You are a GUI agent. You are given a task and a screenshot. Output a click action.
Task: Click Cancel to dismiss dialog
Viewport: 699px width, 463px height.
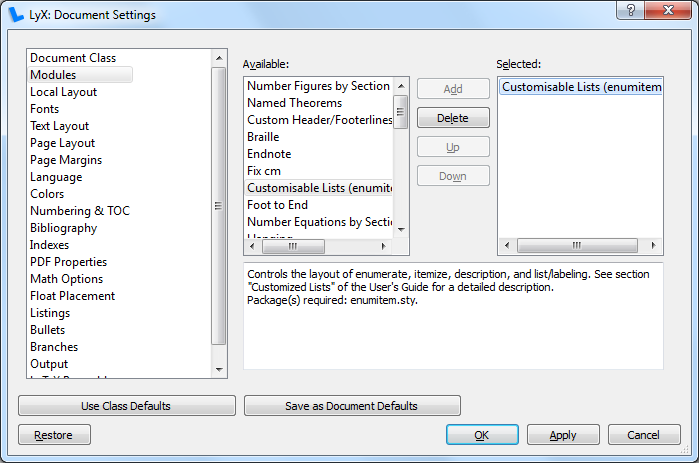[x=644, y=435]
